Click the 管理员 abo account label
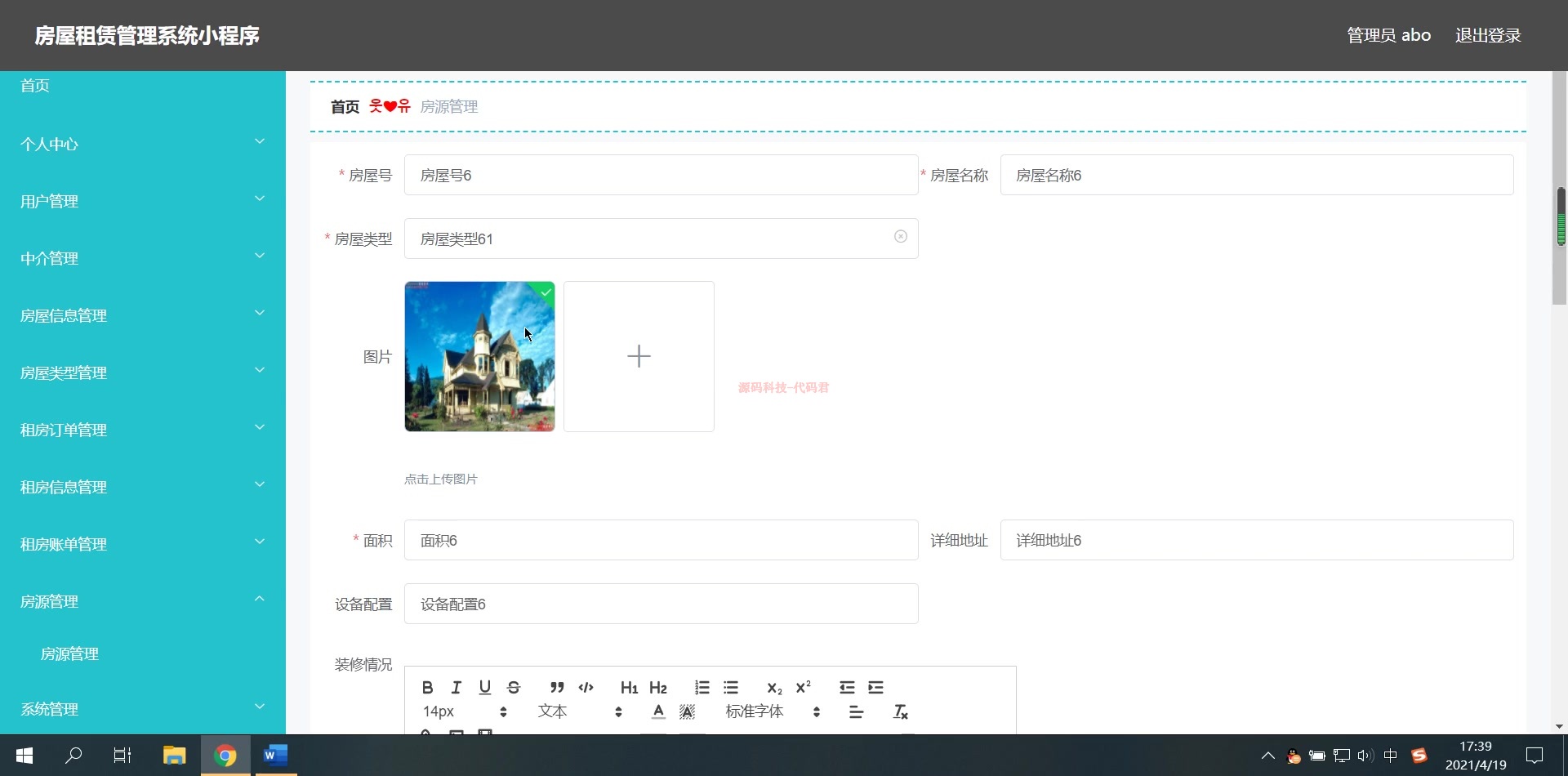 (x=1388, y=35)
